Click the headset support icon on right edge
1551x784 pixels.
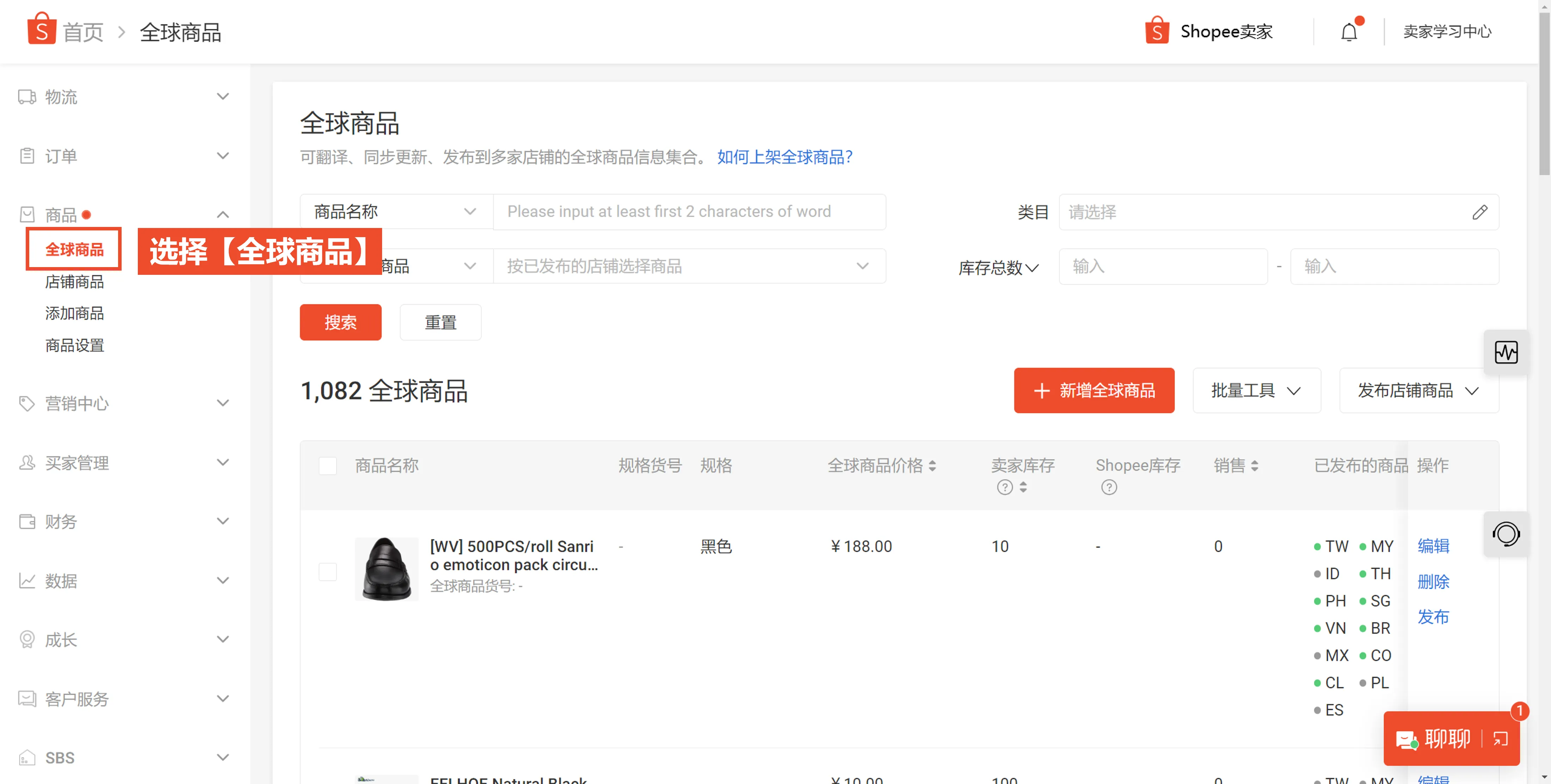pos(1507,534)
